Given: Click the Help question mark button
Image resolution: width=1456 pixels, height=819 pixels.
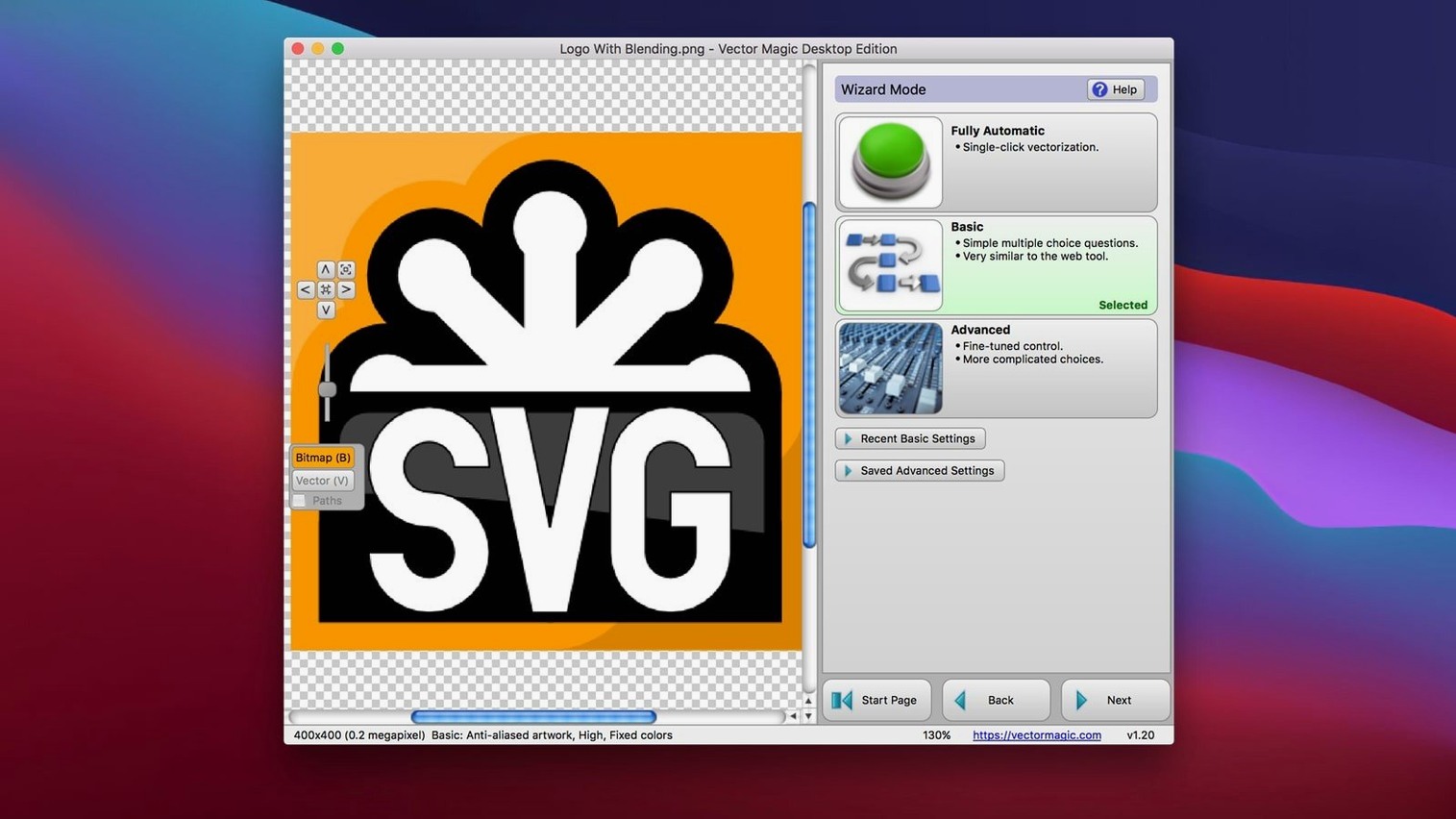Looking at the screenshot, I should coord(1115,89).
